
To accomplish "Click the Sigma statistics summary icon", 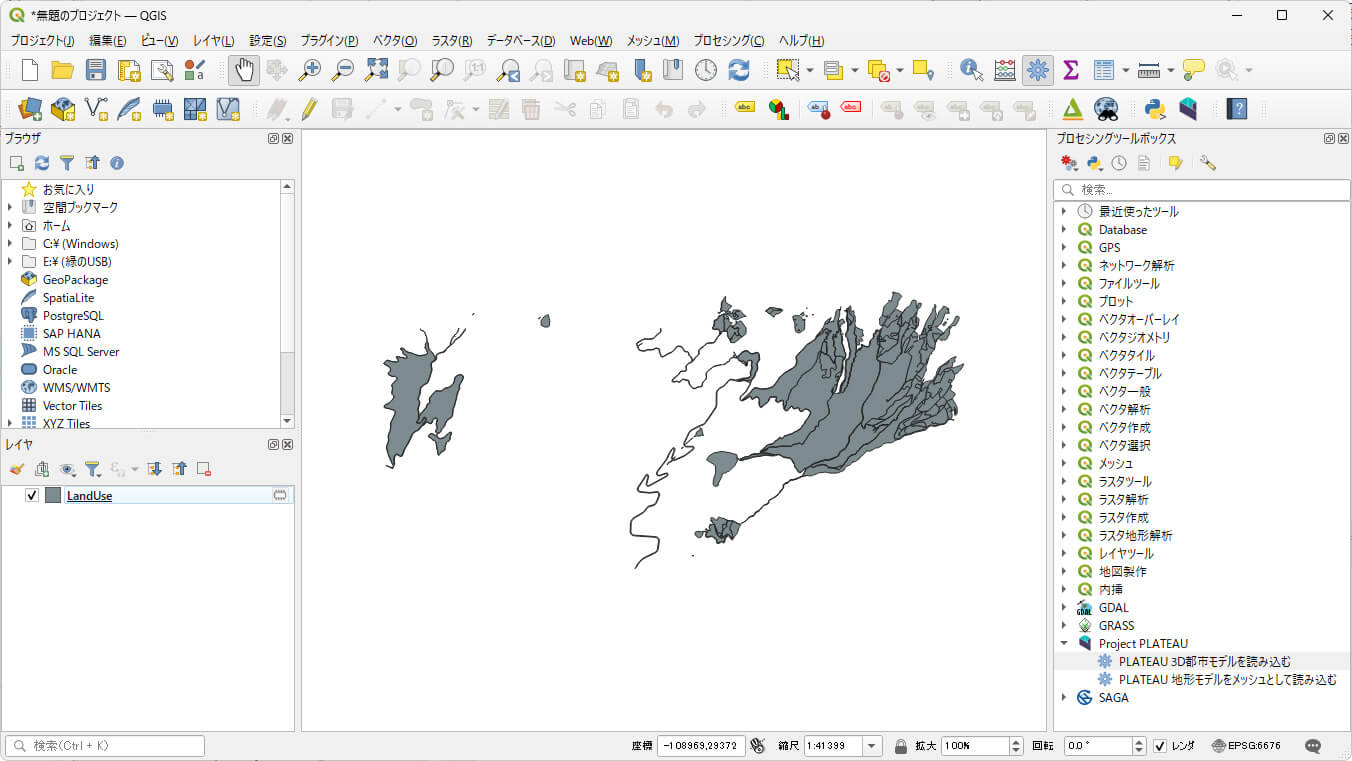I will (x=1071, y=70).
